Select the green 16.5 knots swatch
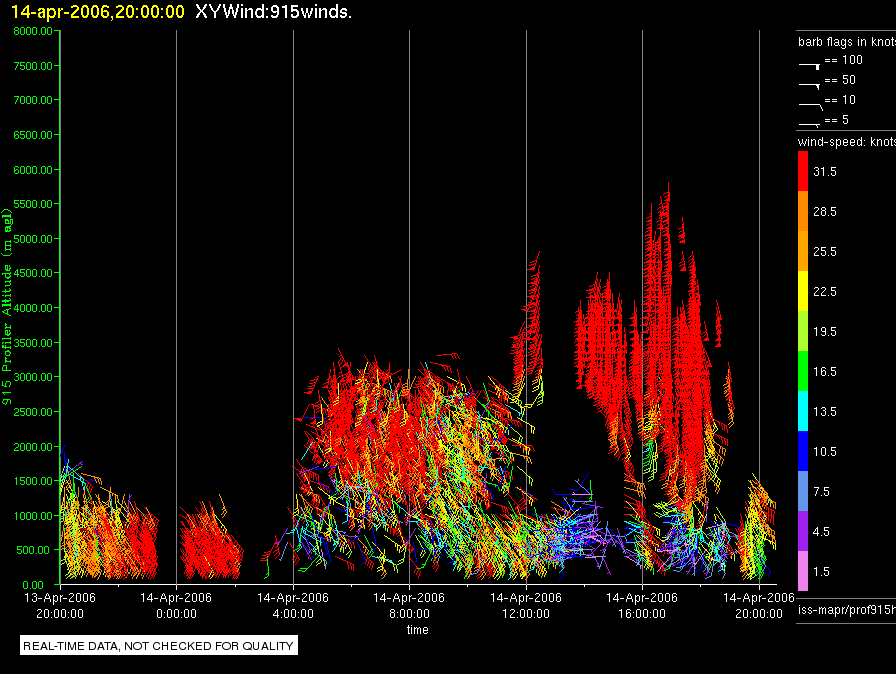 pyautogui.click(x=803, y=371)
